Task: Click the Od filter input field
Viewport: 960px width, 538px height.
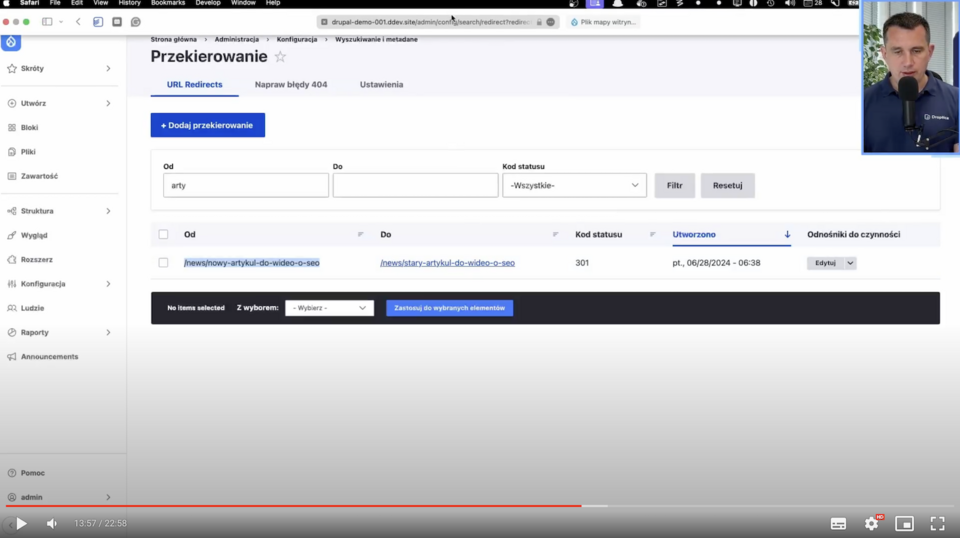Action: (246, 185)
